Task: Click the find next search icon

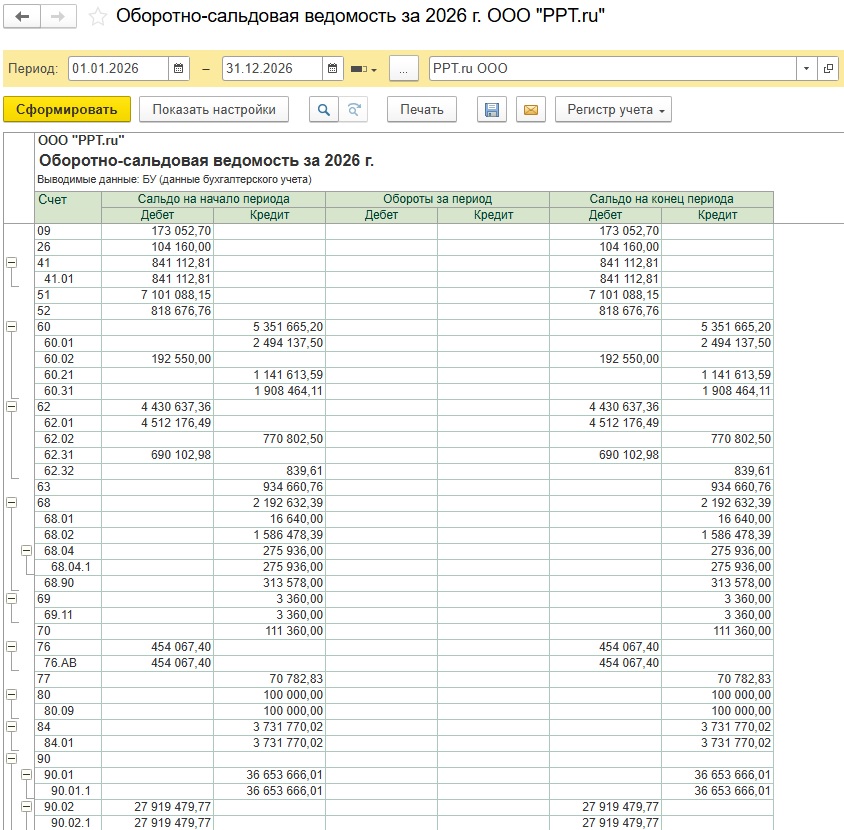Action: tap(354, 109)
